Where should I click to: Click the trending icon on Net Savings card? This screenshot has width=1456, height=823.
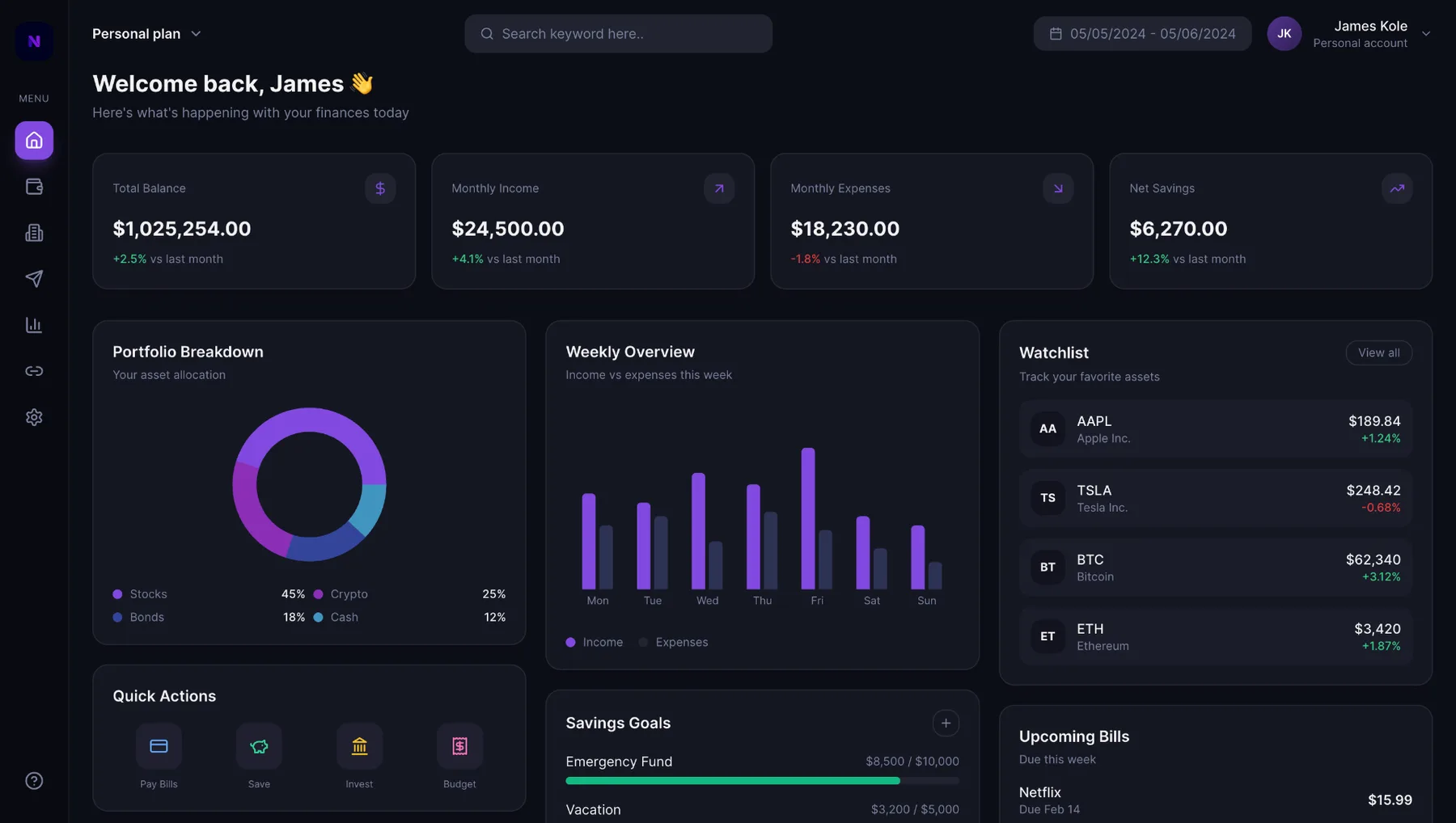(x=1397, y=188)
